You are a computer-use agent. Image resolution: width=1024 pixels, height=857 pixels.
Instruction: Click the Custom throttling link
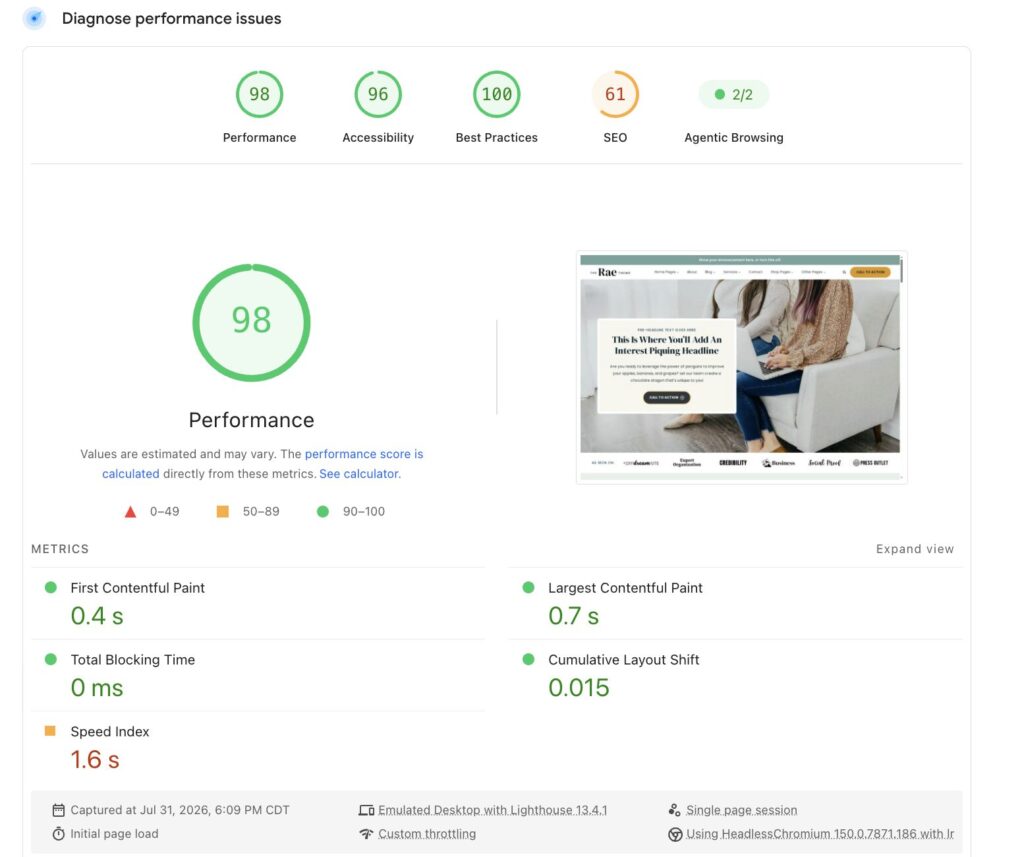click(427, 833)
